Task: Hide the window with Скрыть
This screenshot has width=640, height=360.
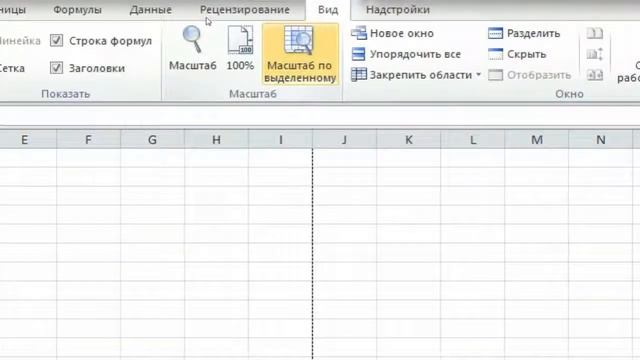Action: pos(517,54)
